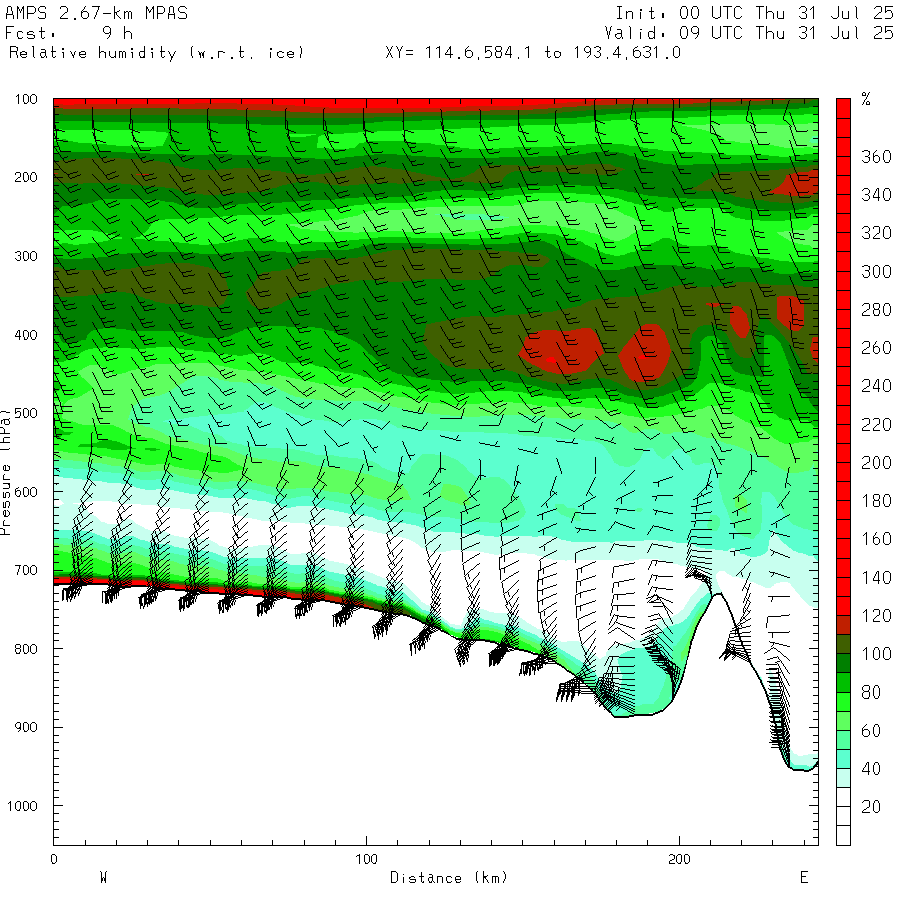Click the 'AMPS 2.67-km MPAS' title text
The height and width of the screenshot is (900, 900).
coord(96,13)
